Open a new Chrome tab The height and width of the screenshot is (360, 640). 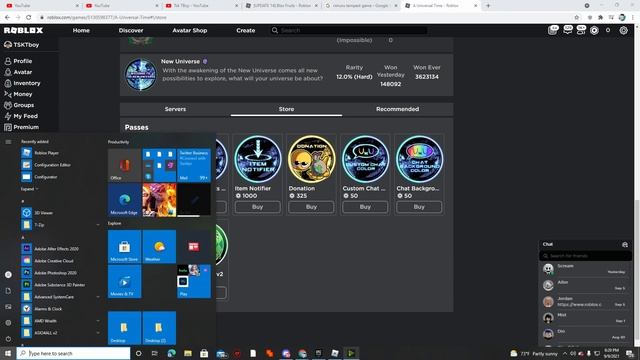click(x=488, y=6)
